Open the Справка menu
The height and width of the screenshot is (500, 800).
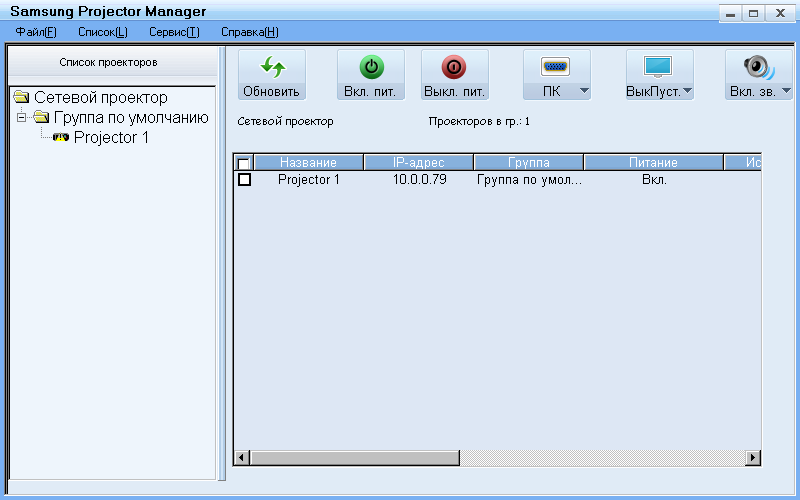coord(249,32)
